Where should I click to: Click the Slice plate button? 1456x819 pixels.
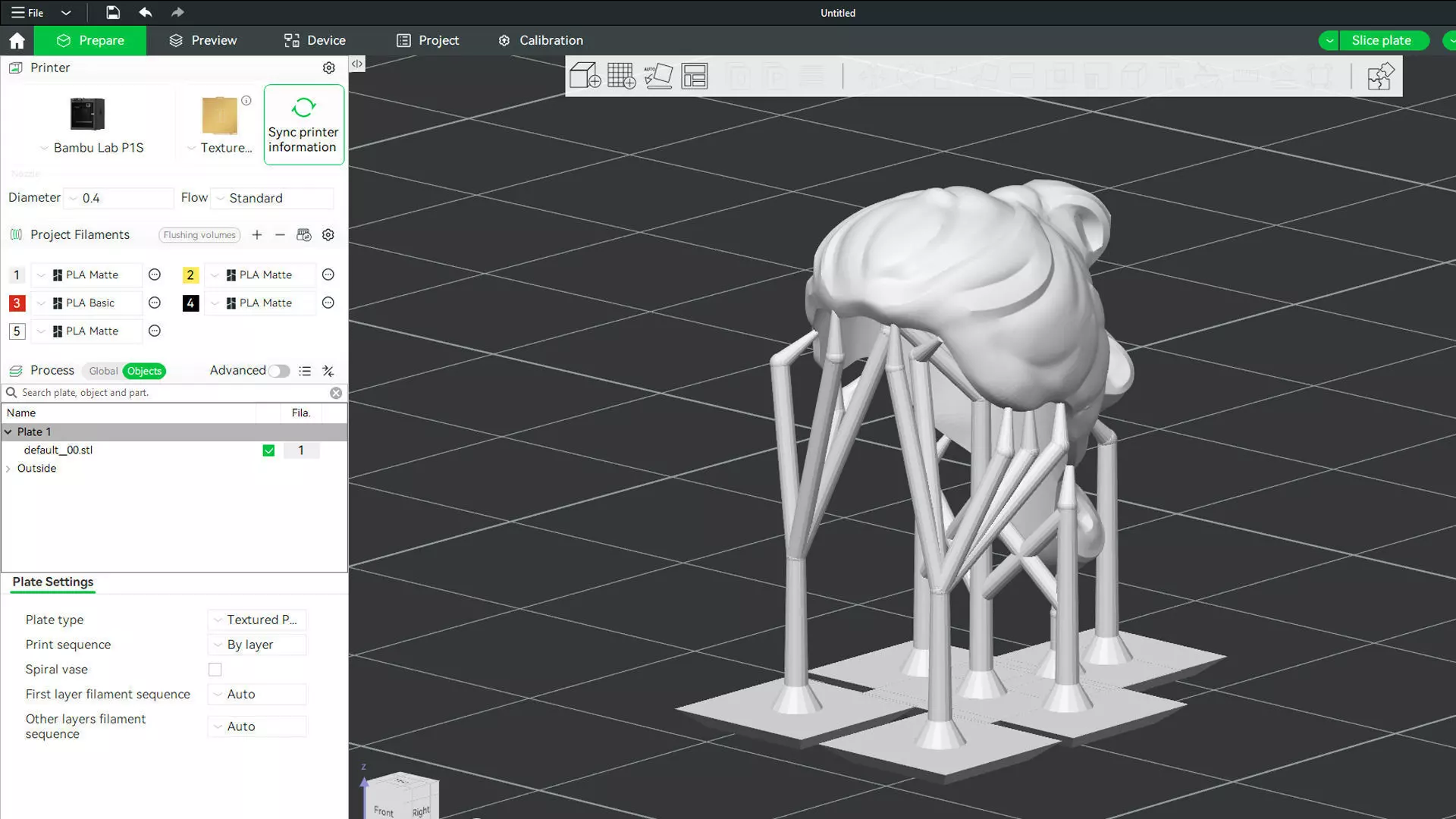[x=1380, y=40]
